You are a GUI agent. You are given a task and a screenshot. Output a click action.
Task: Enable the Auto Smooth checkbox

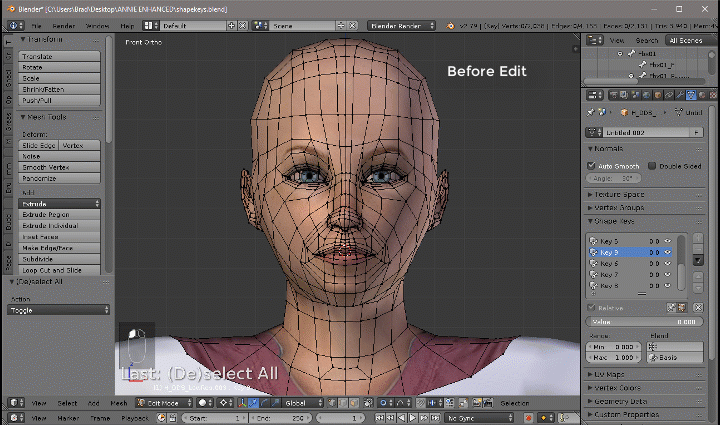coord(592,165)
